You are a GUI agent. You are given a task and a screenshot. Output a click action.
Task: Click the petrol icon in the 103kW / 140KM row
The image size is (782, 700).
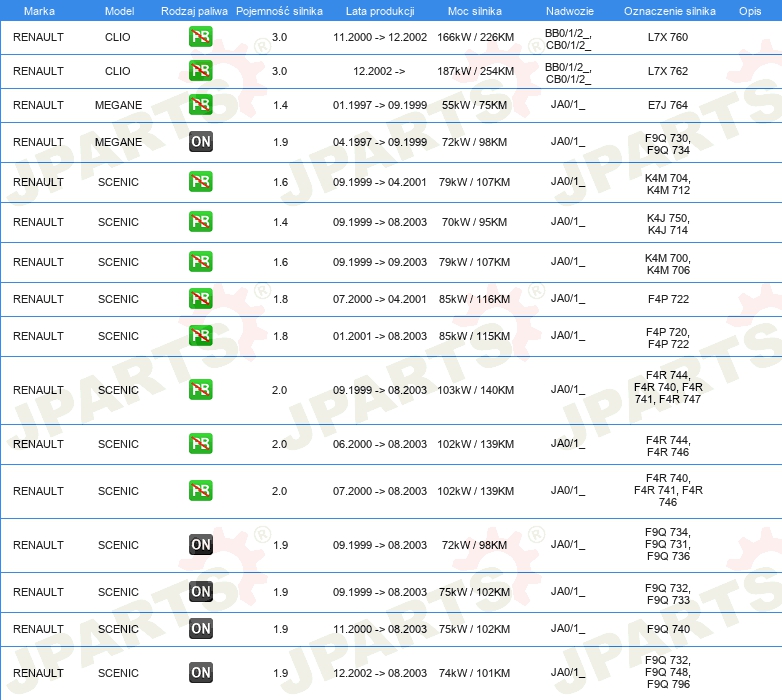(200, 389)
